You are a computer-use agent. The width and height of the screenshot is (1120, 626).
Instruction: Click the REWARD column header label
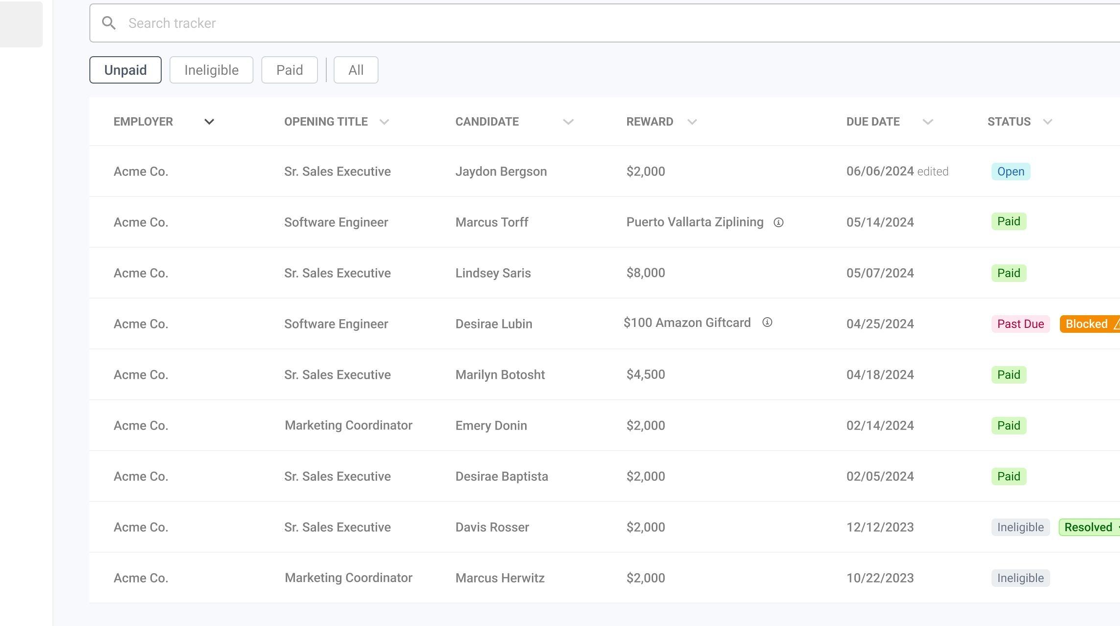click(650, 121)
